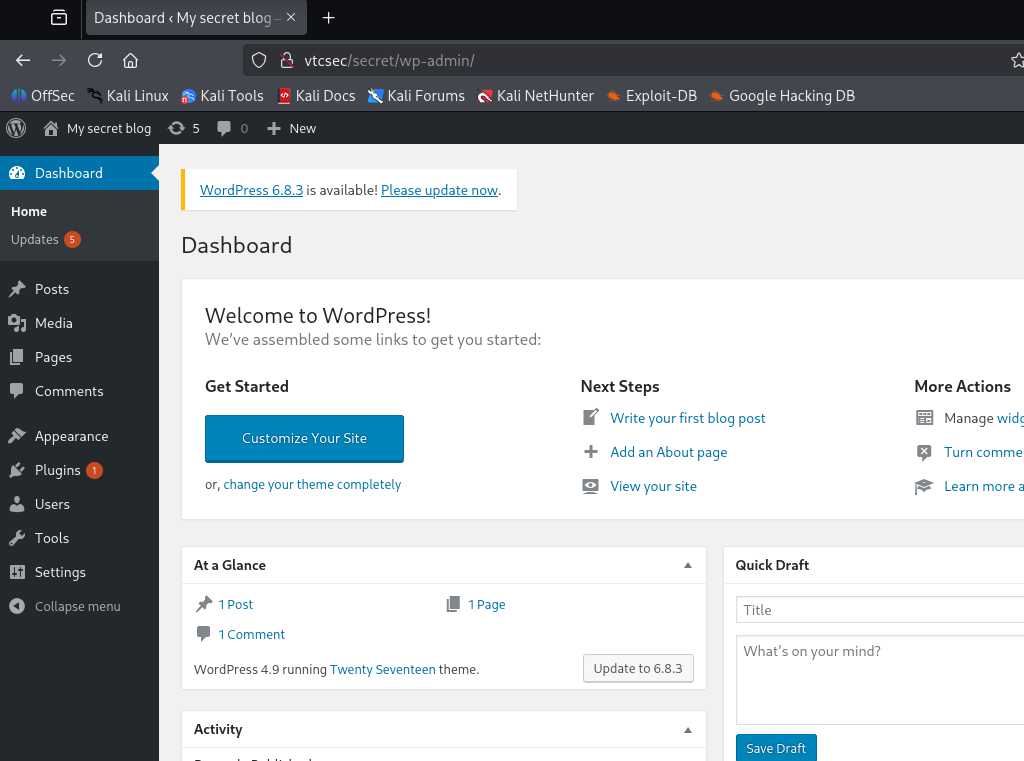The image size is (1024, 761).
Task: Click pencil icon next to Write first post
Action: [590, 417]
